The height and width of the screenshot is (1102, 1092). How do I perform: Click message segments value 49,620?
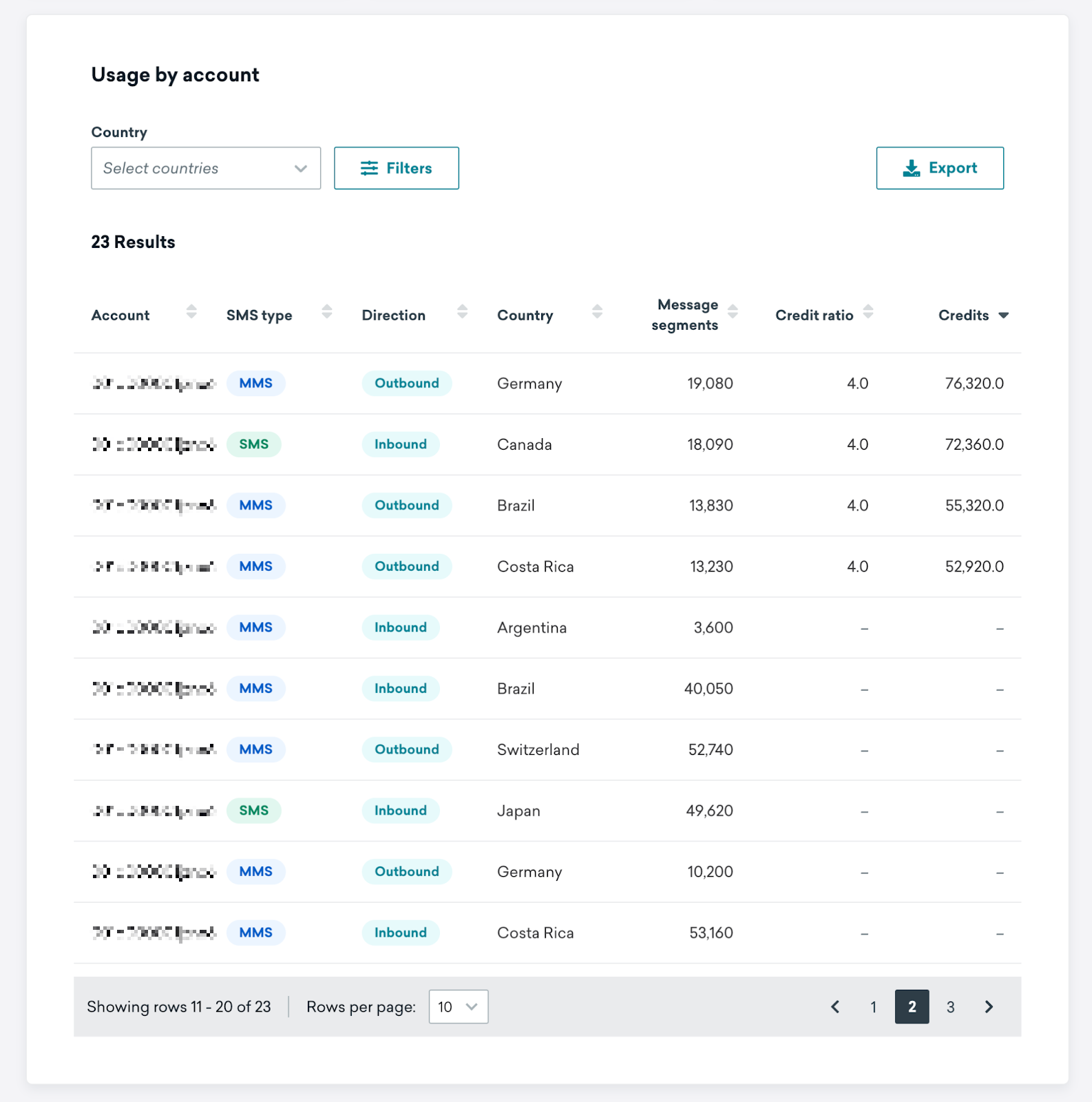point(709,811)
